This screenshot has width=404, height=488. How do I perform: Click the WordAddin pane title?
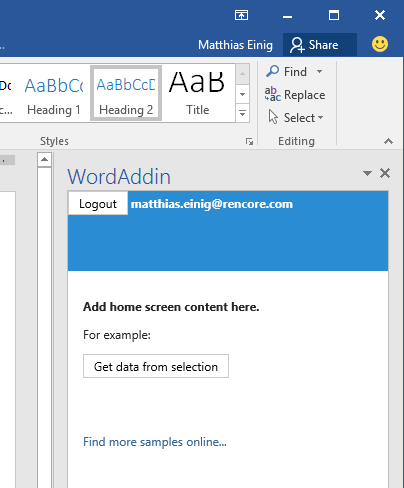[x=119, y=177]
